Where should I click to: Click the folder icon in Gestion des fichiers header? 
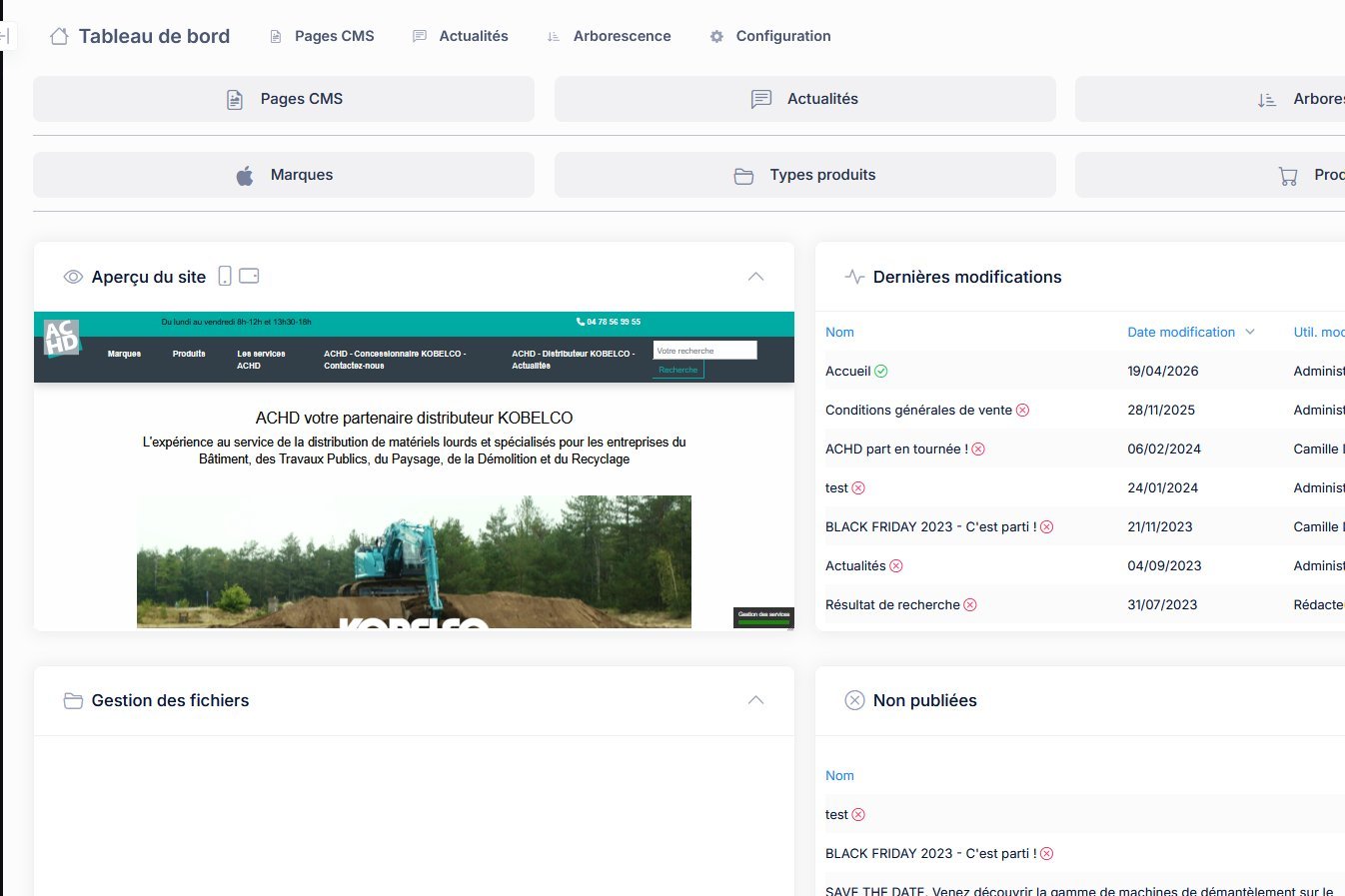[73, 700]
